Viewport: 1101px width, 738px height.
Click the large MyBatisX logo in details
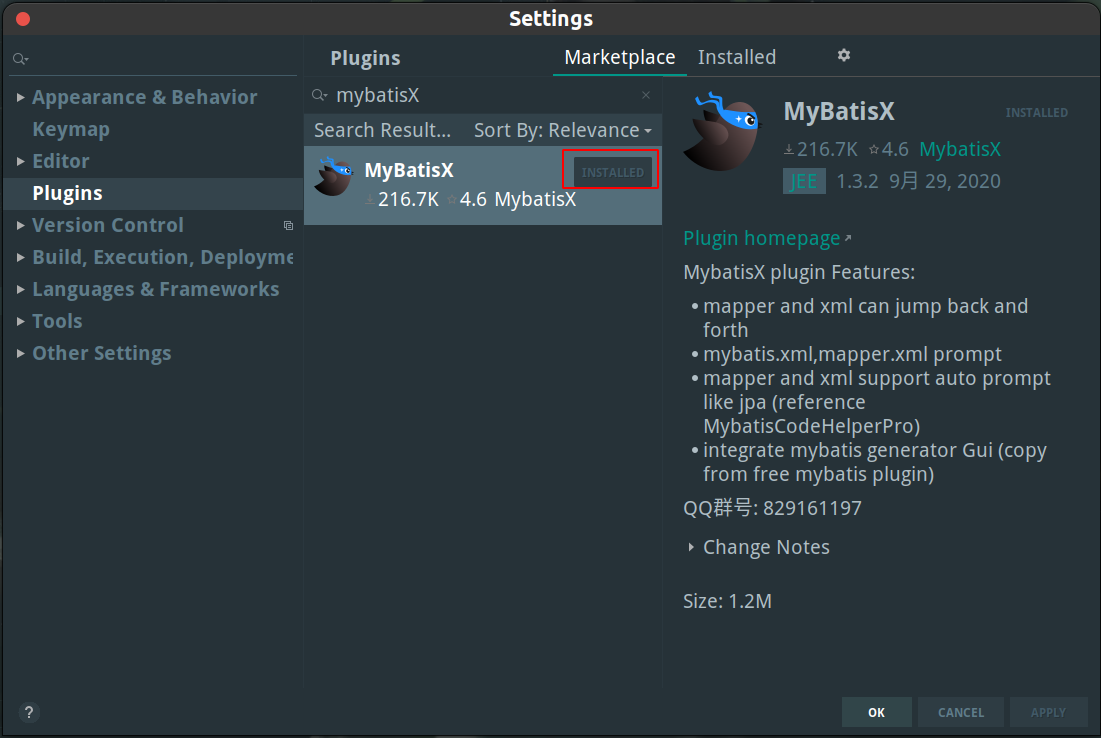[x=724, y=131]
